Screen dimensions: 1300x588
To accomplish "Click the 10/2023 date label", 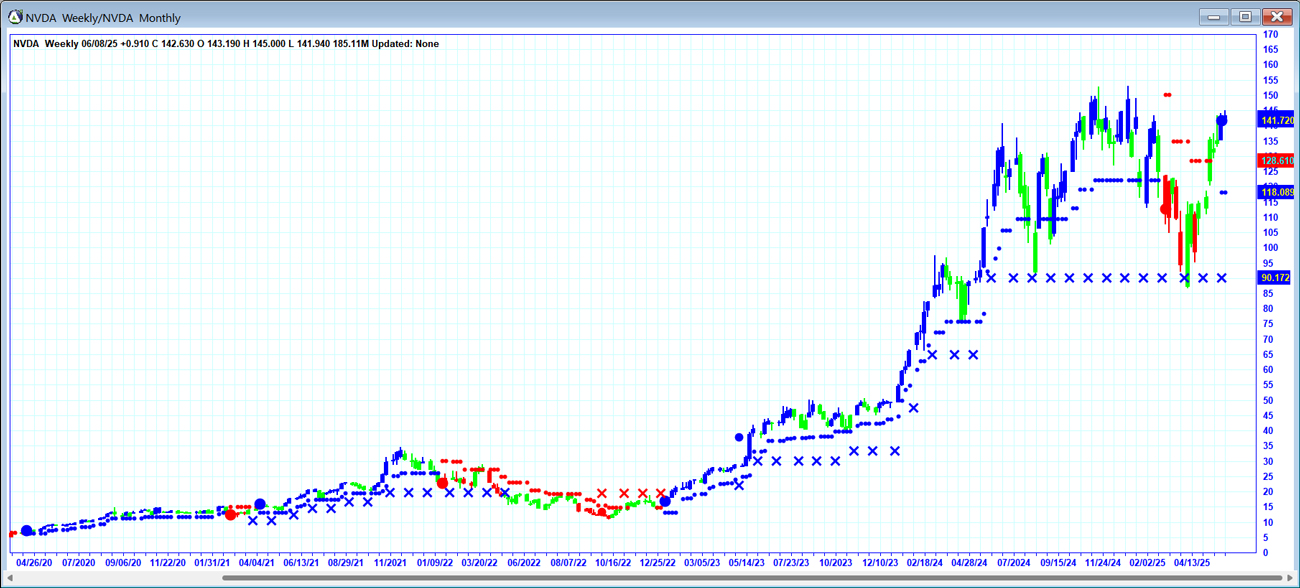I will pyautogui.click(x=835, y=563).
